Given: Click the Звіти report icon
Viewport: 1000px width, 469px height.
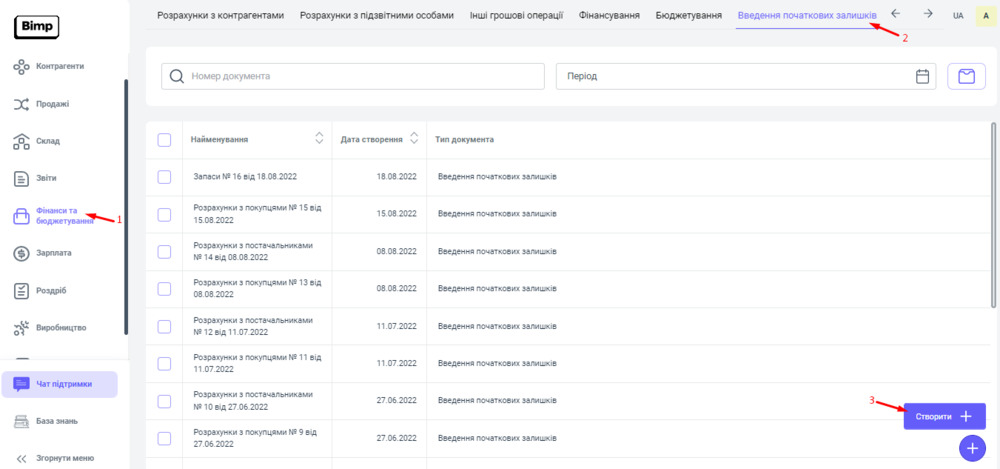Looking at the screenshot, I should click(22, 178).
